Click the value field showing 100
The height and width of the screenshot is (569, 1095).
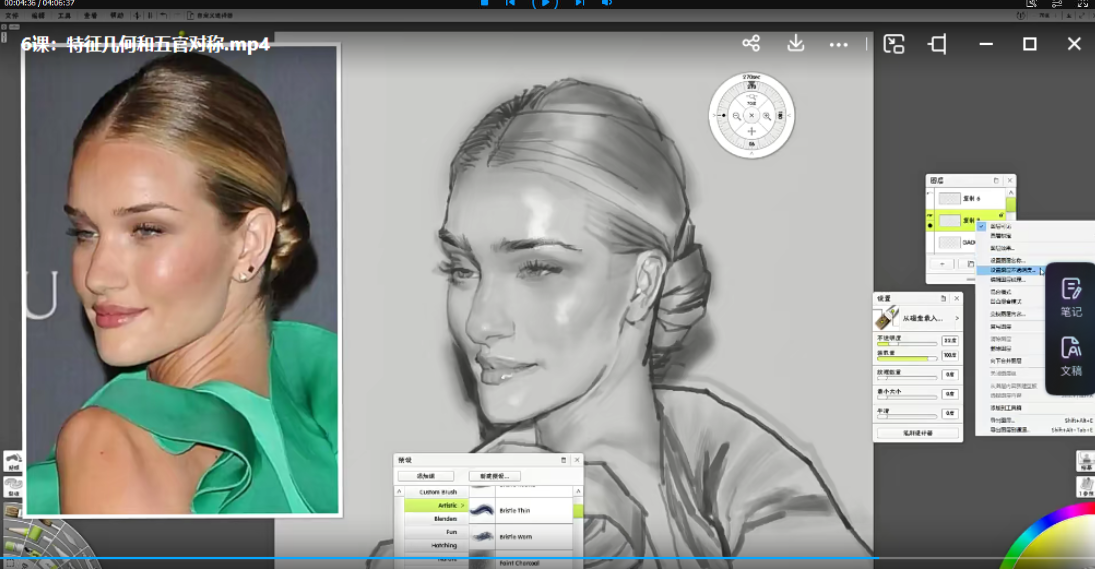(x=950, y=355)
